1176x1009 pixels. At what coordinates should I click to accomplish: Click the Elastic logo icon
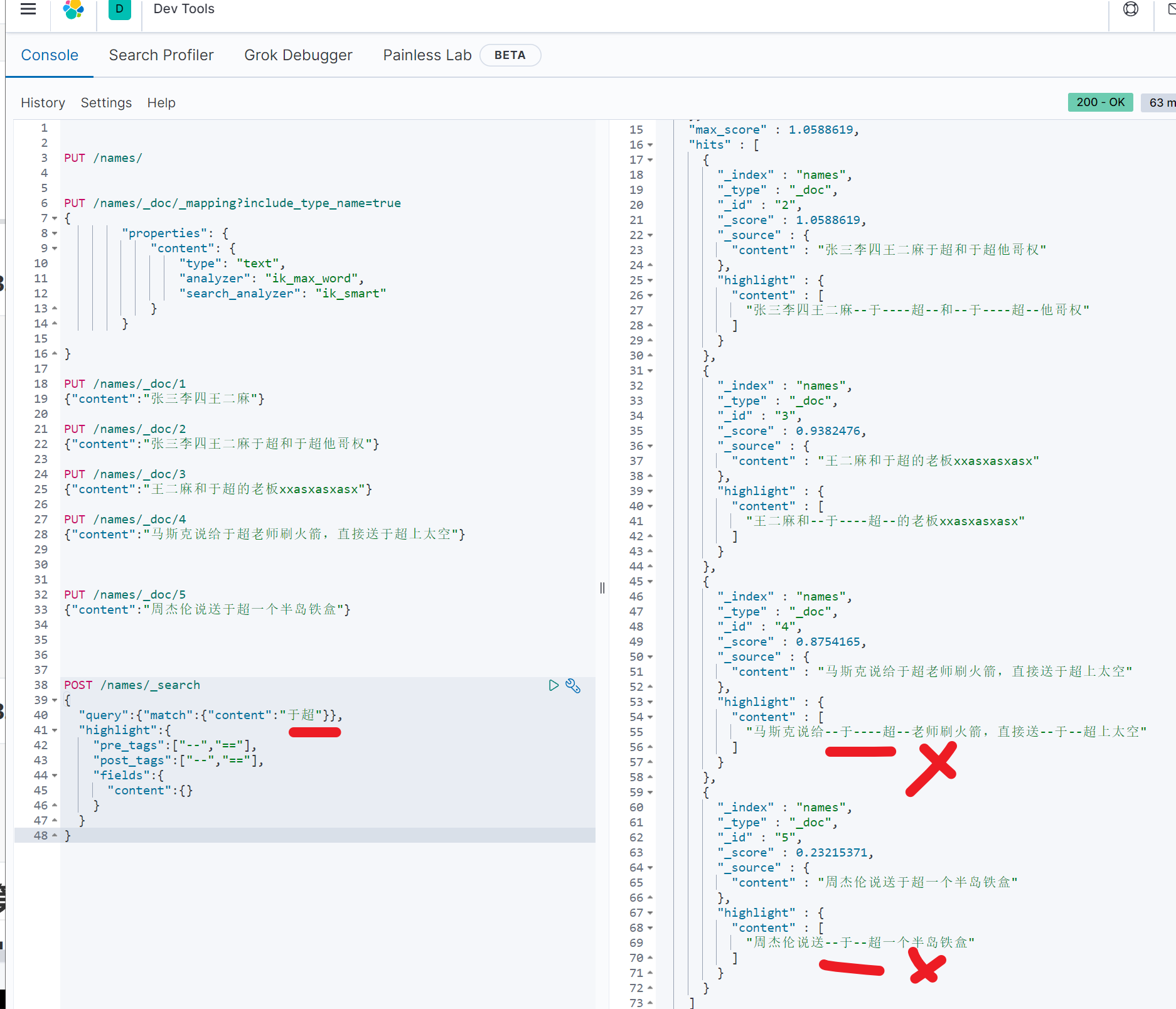tap(73, 9)
